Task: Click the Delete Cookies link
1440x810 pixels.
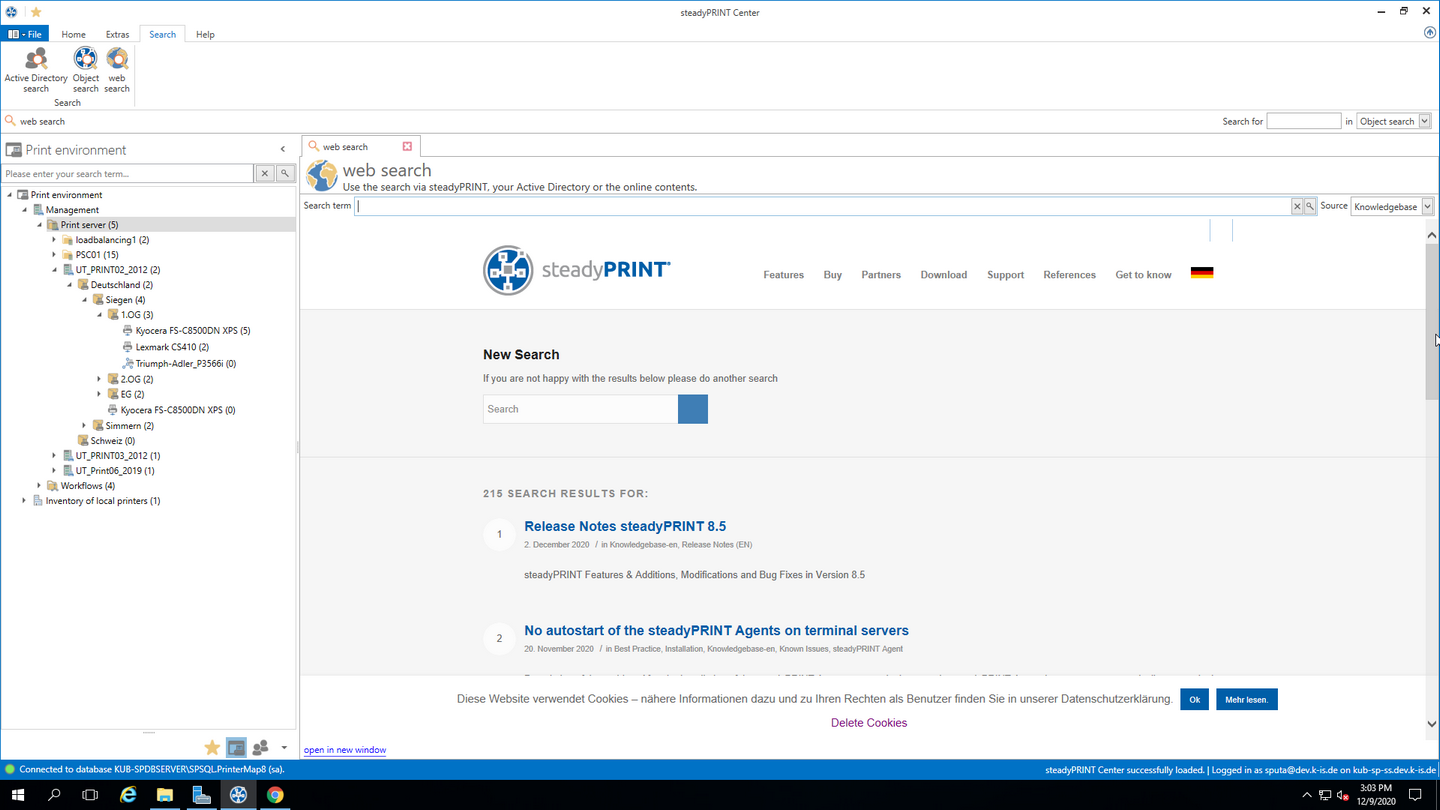Action: coord(869,723)
